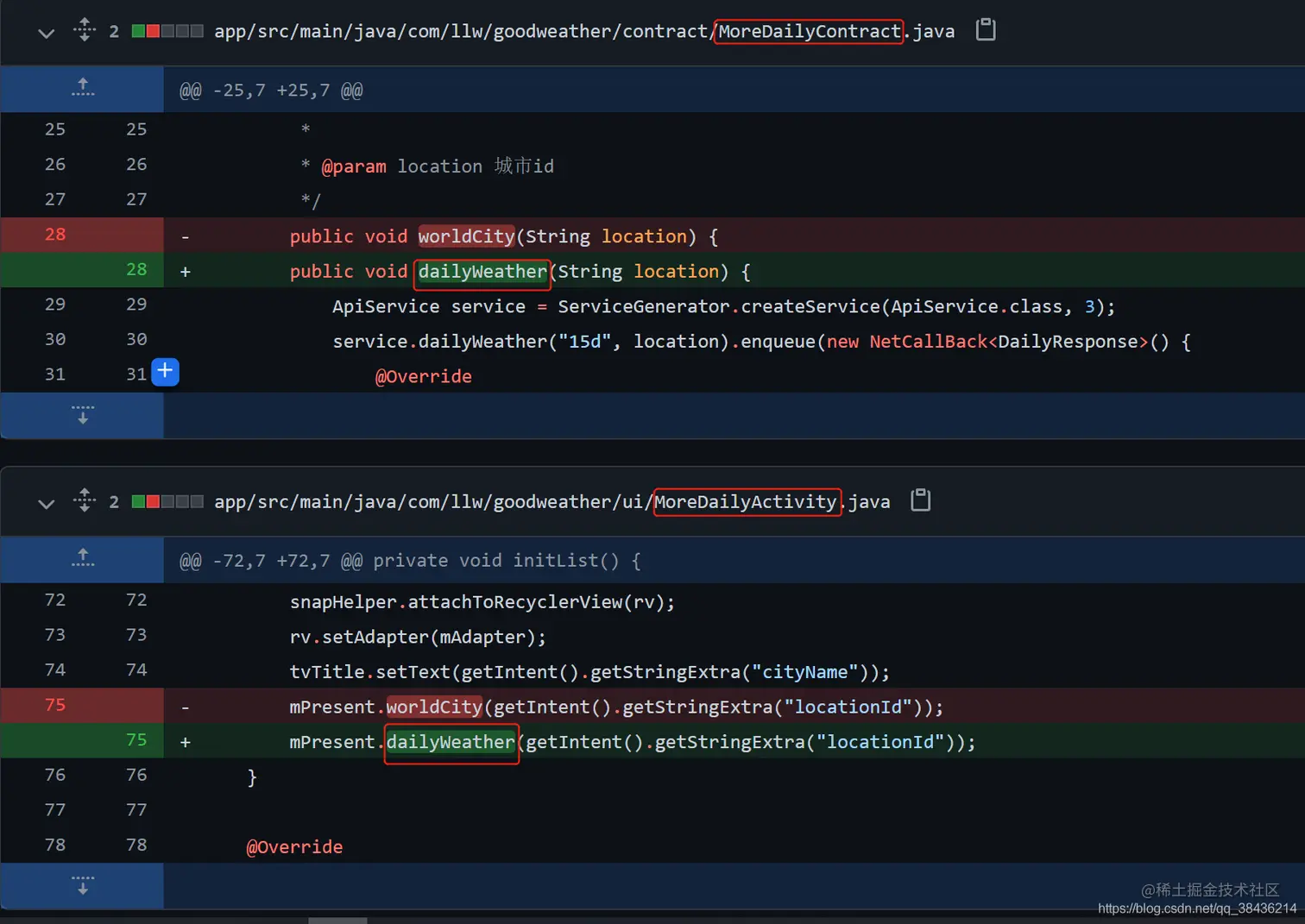The width and height of the screenshot is (1305, 924).
Task: Click 'tvTitle.setText' on line 74
Action: (369, 672)
